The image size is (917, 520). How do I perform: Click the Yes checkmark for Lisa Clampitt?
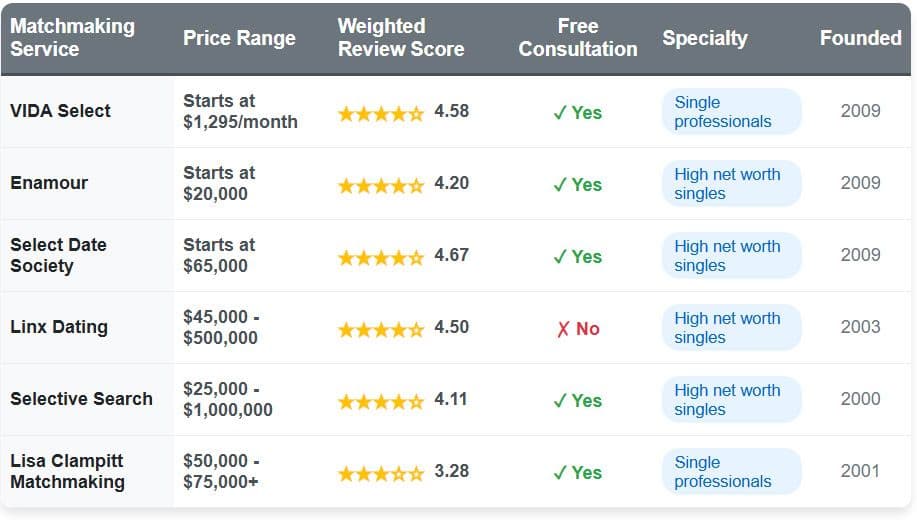pos(578,472)
